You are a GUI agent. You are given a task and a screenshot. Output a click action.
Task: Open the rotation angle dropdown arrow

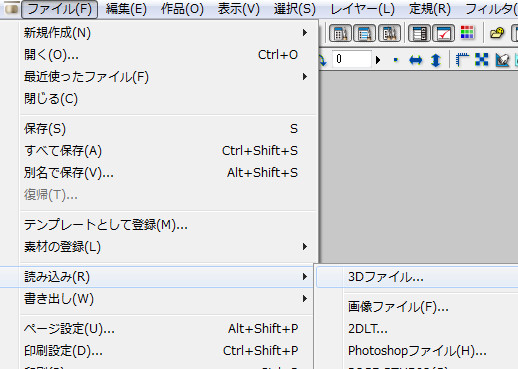378,60
